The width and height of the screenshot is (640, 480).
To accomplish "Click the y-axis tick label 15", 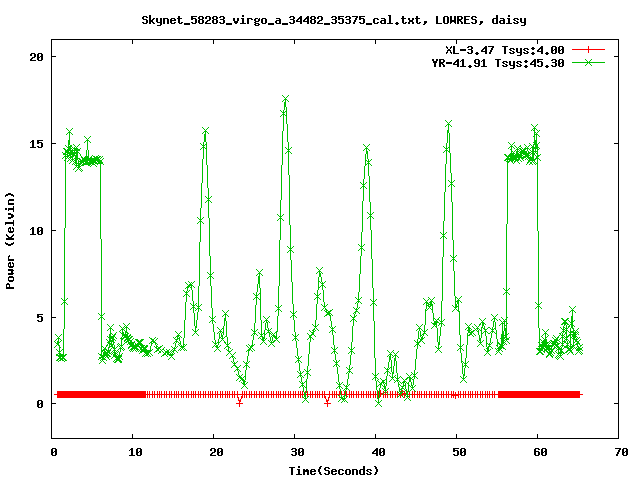I will click(x=36, y=144).
